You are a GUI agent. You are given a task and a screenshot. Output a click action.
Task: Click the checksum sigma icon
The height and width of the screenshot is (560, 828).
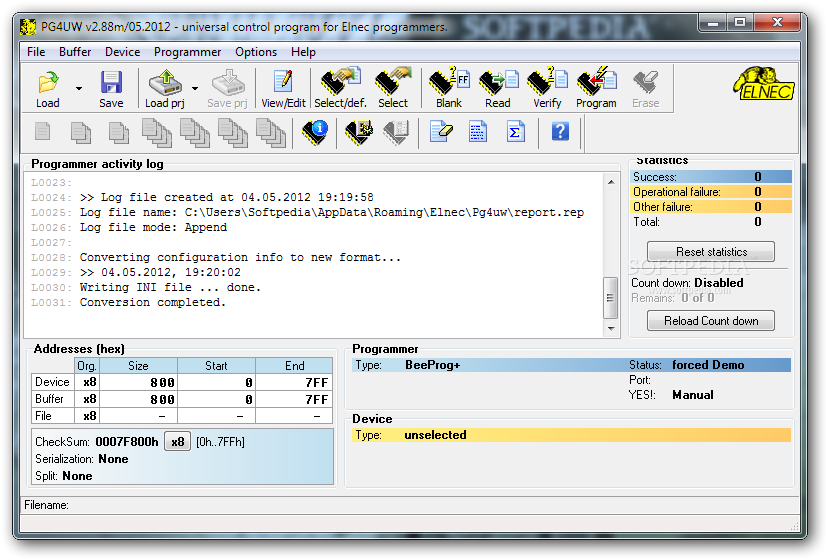click(515, 132)
